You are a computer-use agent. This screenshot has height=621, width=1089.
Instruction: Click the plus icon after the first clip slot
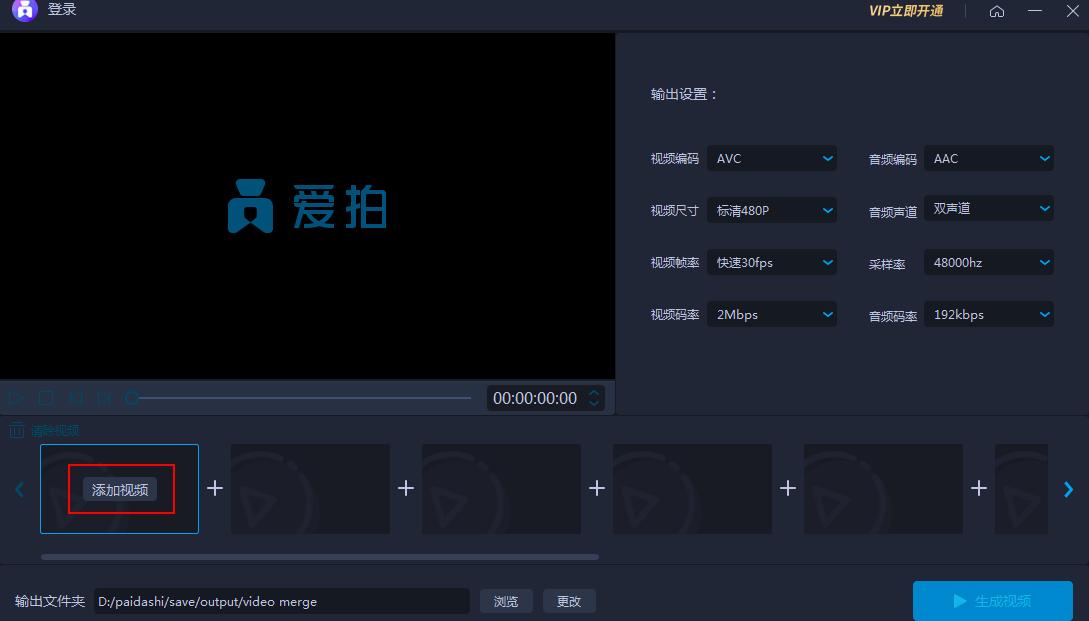[x=215, y=488]
